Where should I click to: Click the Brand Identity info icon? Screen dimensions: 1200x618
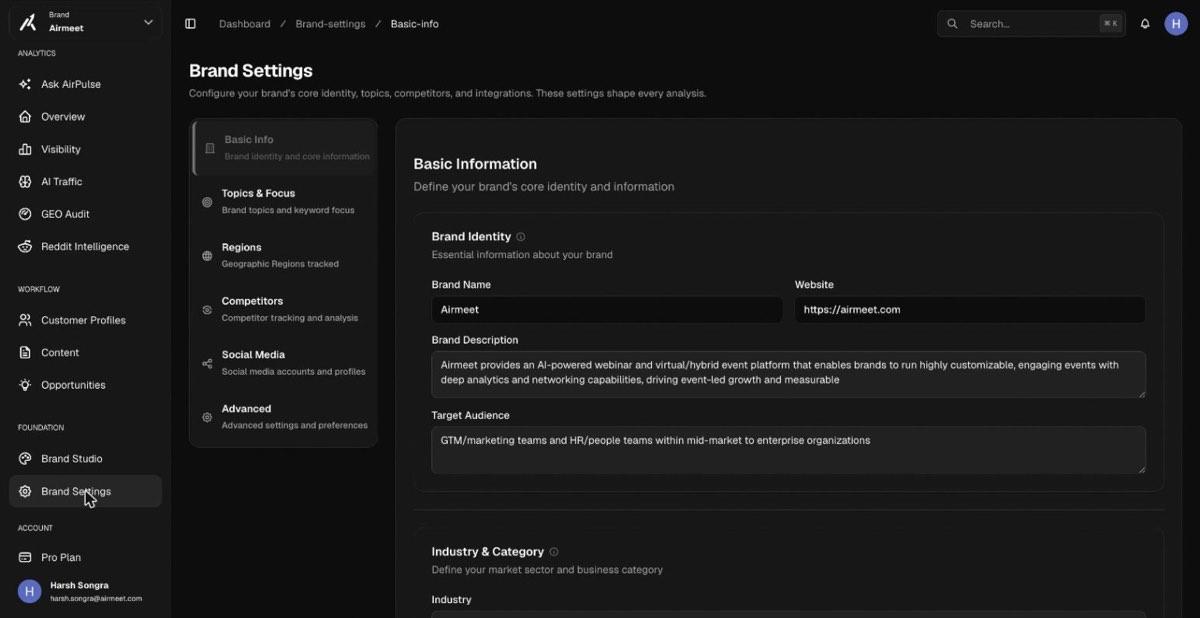coord(520,237)
